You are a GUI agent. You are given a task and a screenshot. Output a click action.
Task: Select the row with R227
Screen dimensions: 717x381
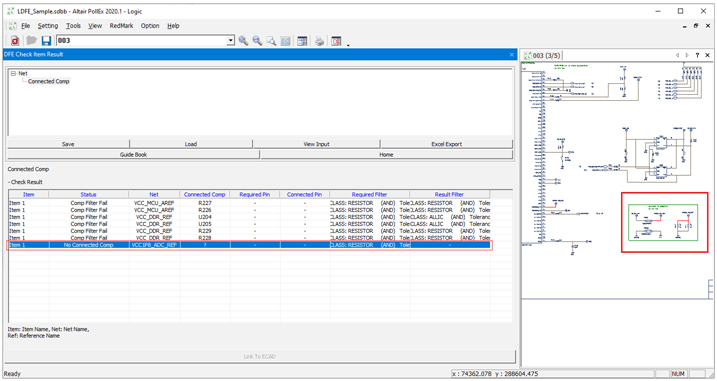[249, 203]
